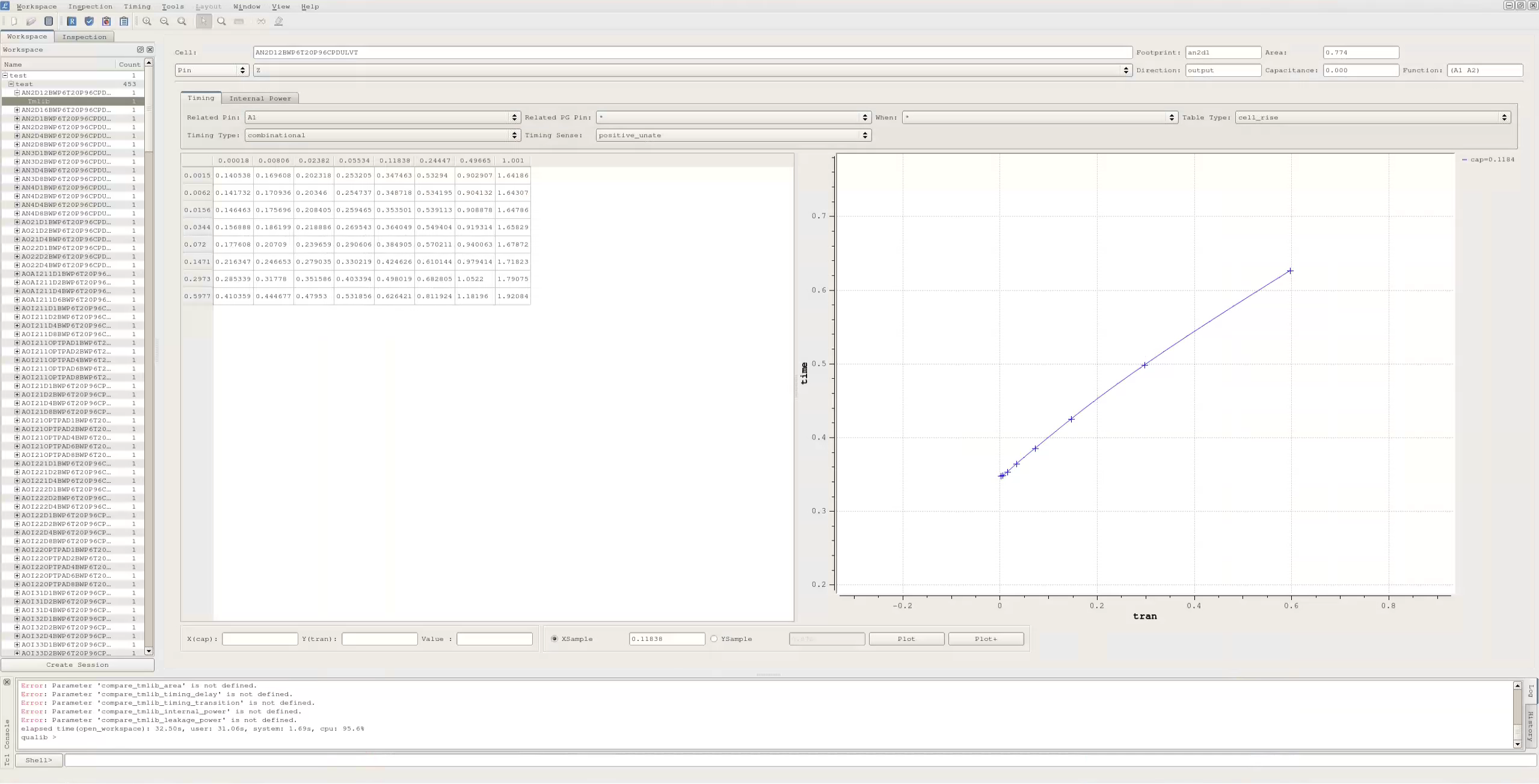Open the View menu

pyautogui.click(x=281, y=6)
